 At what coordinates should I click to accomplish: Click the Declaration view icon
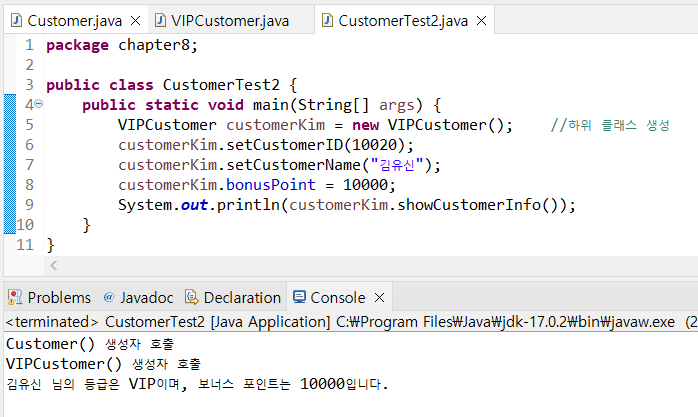pyautogui.click(x=192, y=297)
